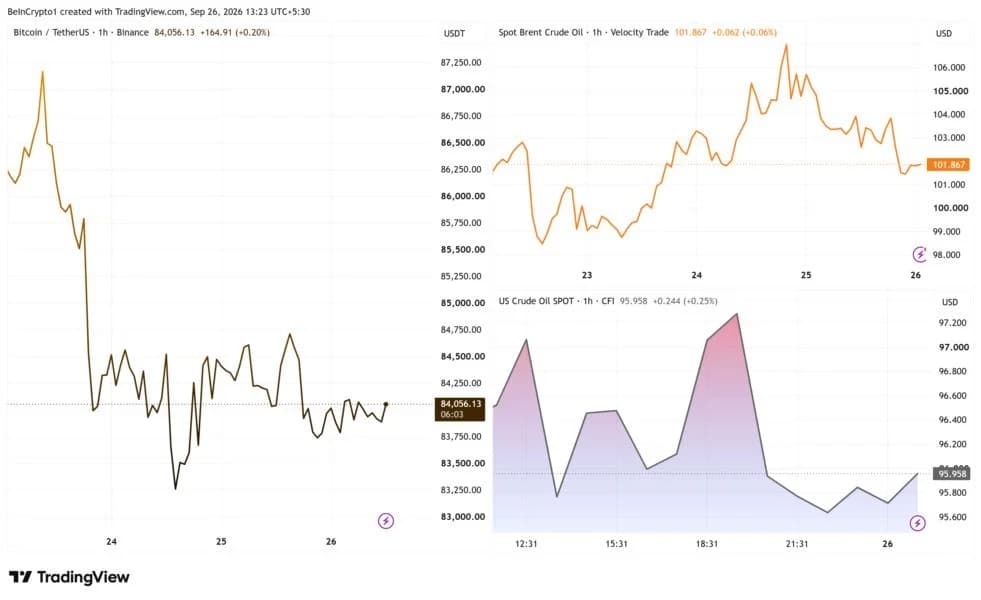Click the latest Bitcoin price dot marker

coord(385,404)
